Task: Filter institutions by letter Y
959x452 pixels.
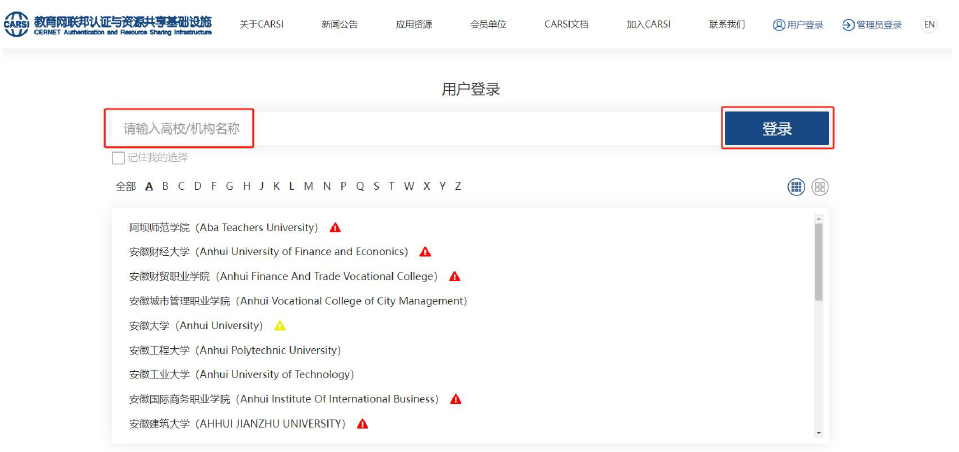Action: pos(442,187)
